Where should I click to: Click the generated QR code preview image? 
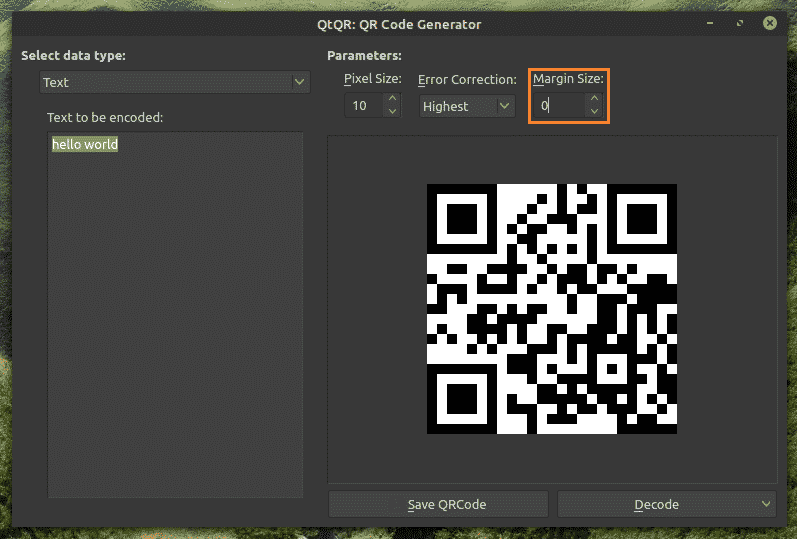[551, 309]
